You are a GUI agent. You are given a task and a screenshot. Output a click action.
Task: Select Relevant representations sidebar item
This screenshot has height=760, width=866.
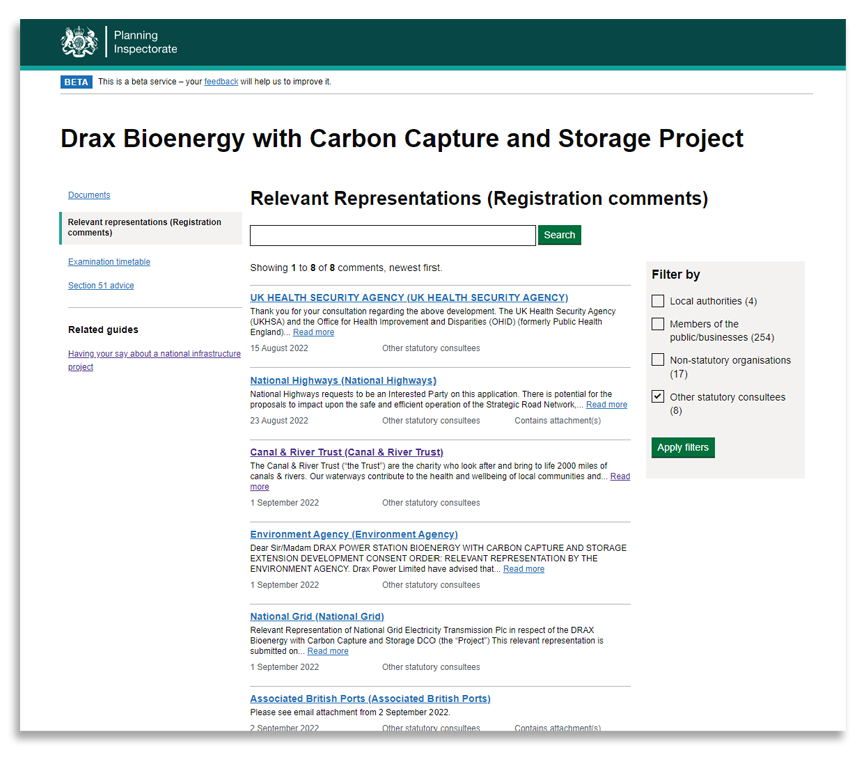tap(151, 228)
